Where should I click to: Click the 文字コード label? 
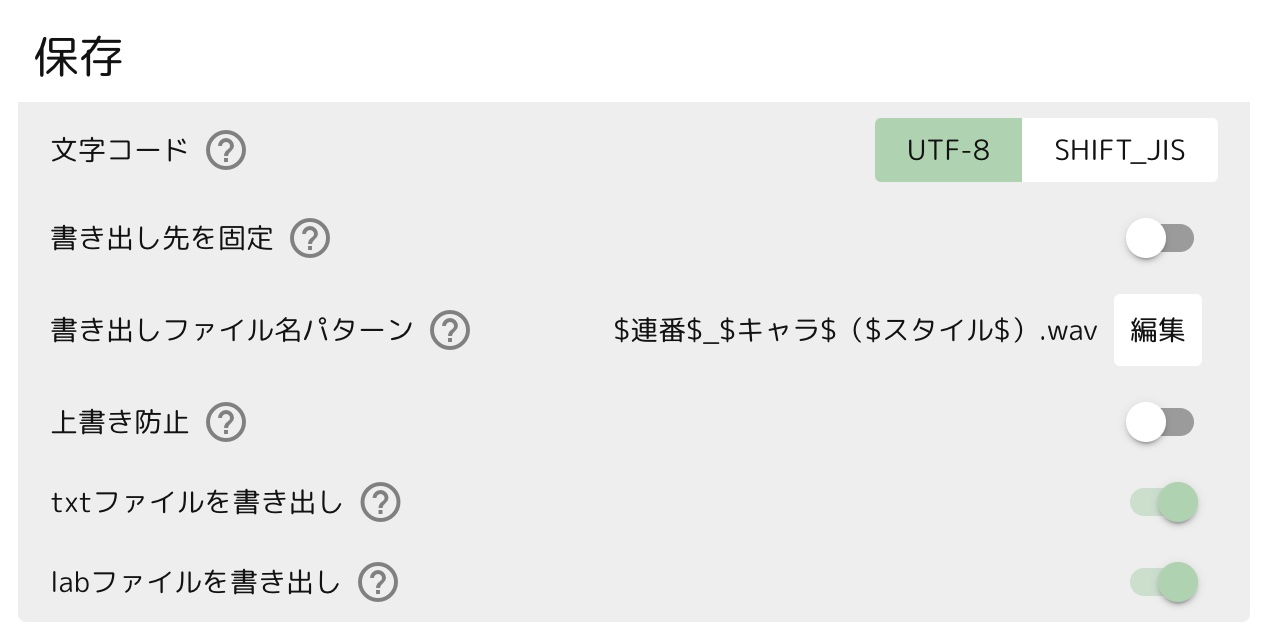pos(120,151)
